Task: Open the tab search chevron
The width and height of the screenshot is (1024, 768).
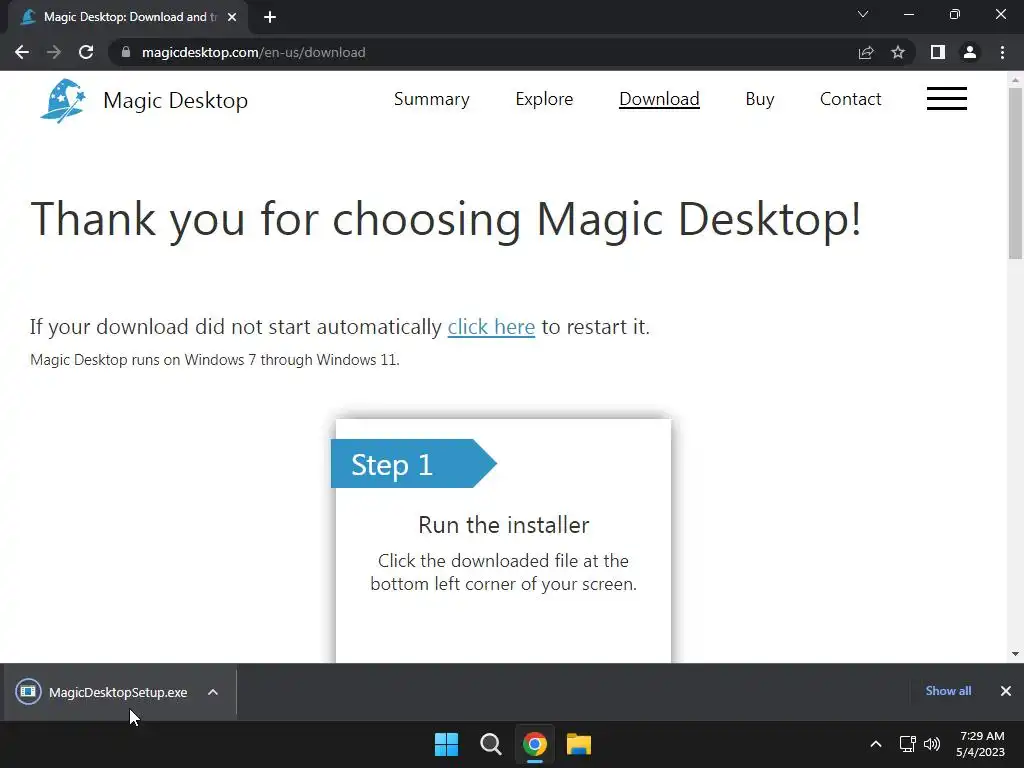Action: coord(863,14)
